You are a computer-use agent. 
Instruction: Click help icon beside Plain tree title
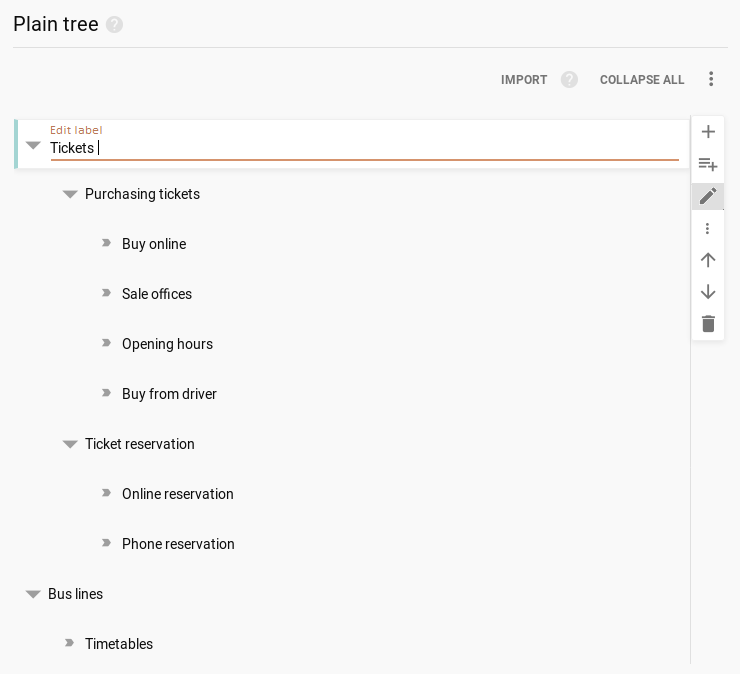[115, 25]
